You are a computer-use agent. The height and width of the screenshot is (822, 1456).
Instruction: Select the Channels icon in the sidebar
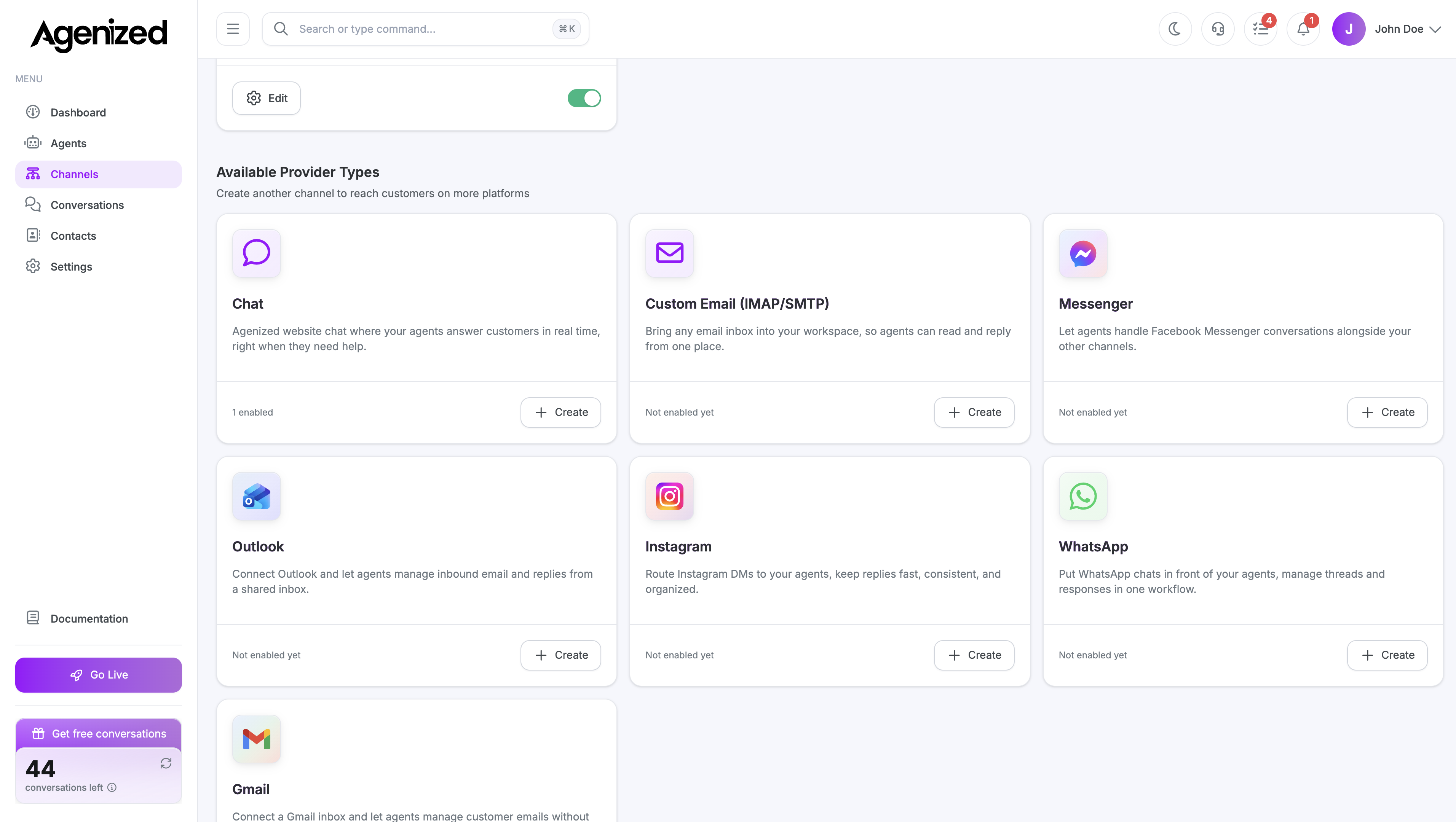click(32, 174)
